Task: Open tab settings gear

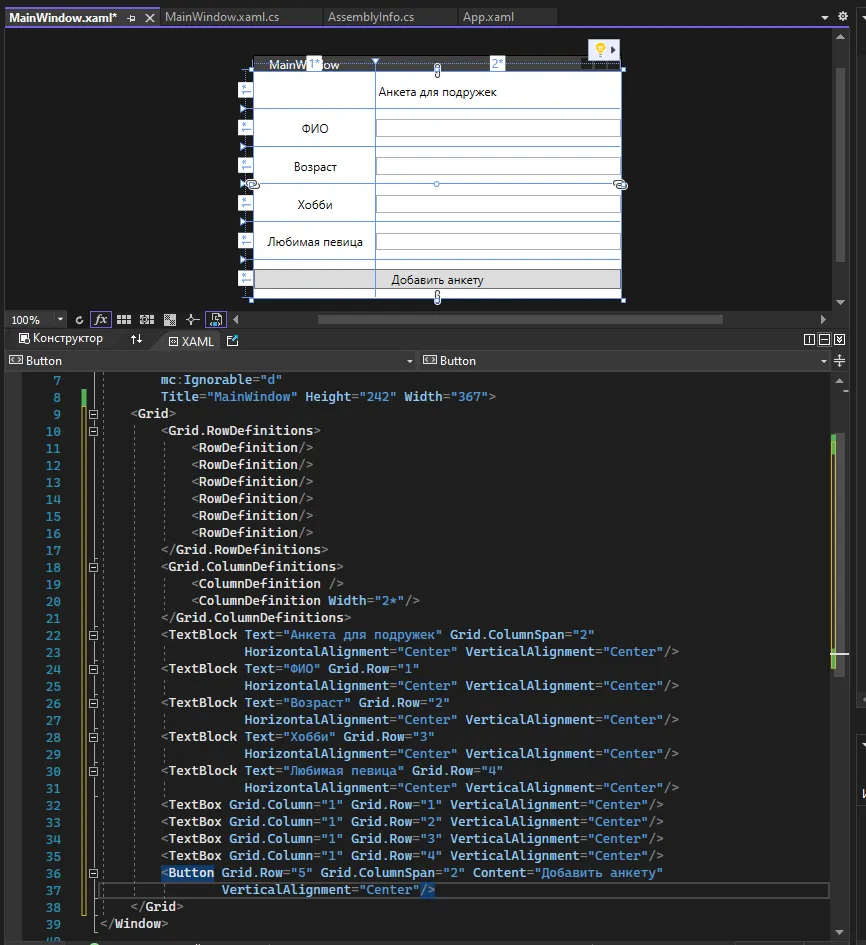Action: point(842,16)
